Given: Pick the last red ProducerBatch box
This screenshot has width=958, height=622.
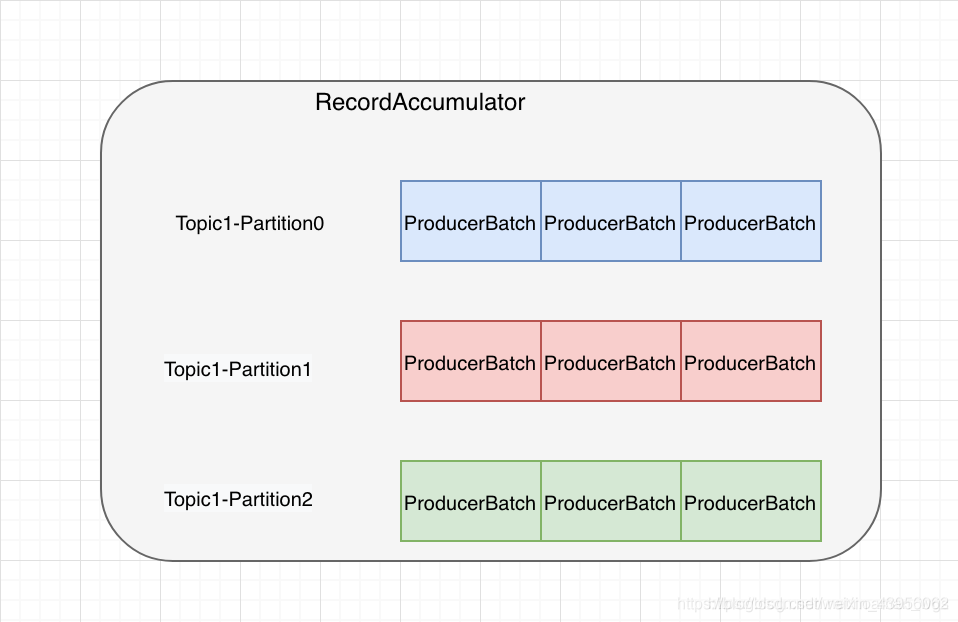Looking at the screenshot, I should (x=750, y=362).
